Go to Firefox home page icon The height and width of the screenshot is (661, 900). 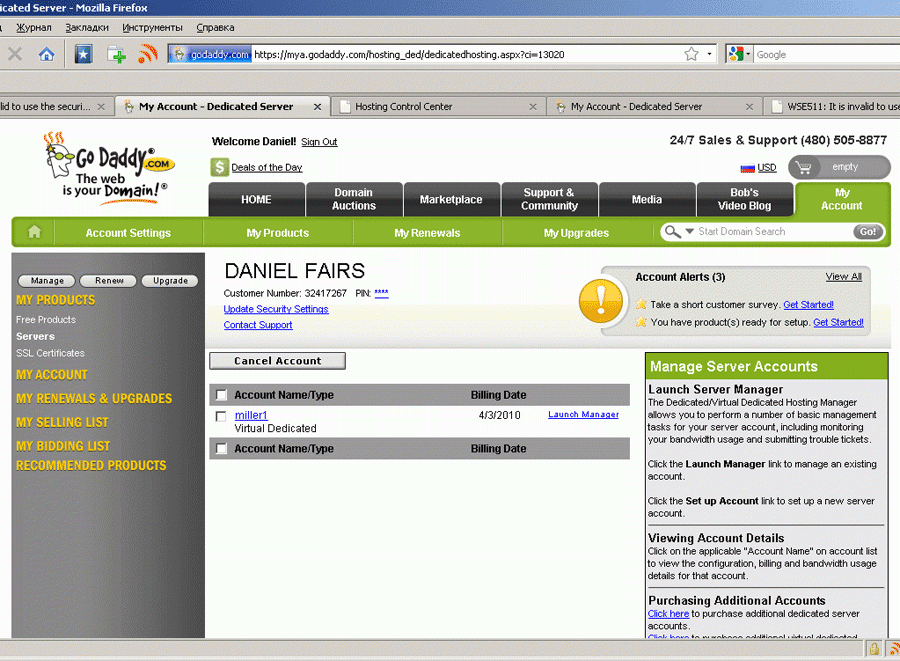(x=46, y=55)
